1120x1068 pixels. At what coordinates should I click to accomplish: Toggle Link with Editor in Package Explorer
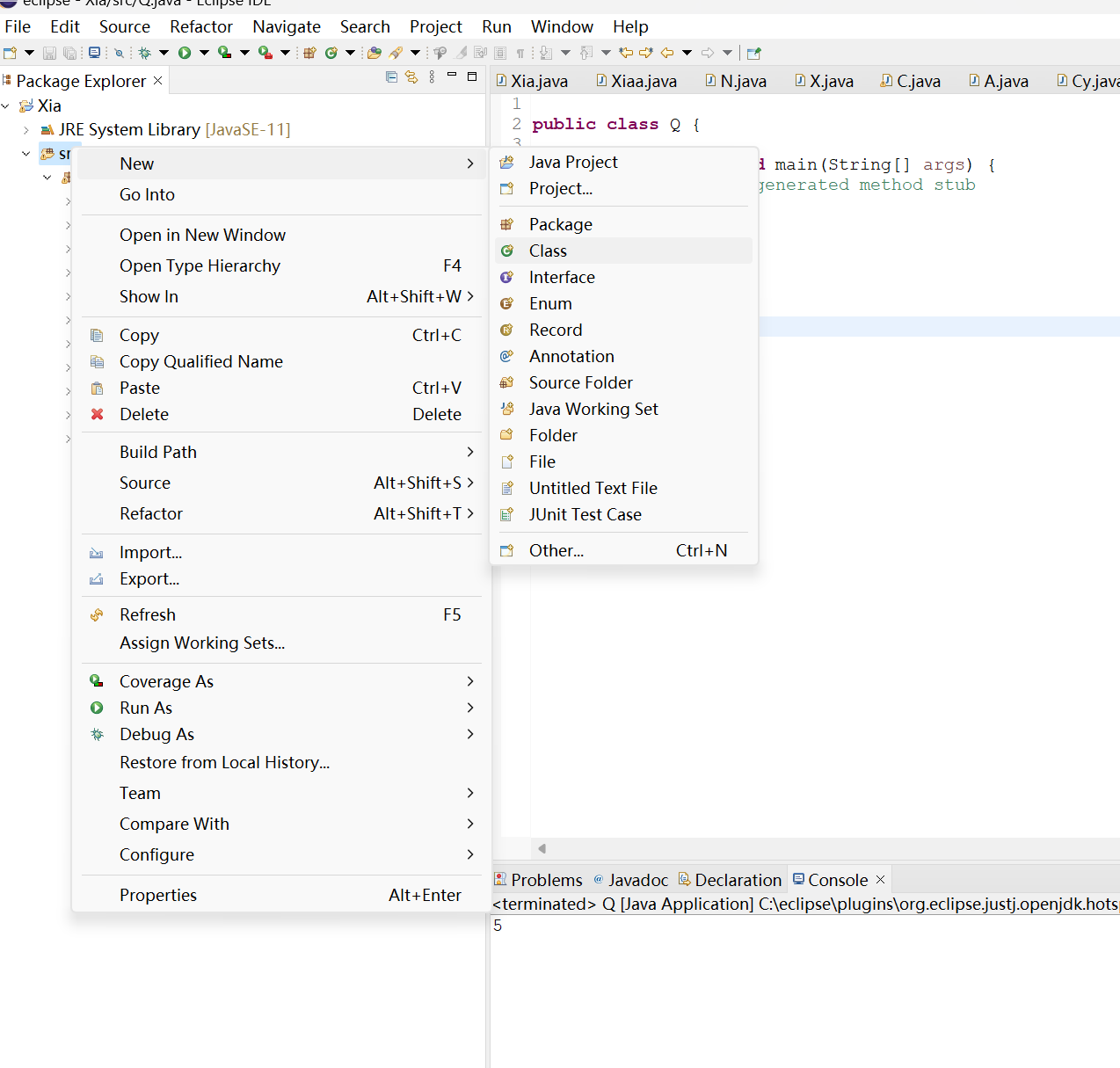pyautogui.click(x=411, y=77)
